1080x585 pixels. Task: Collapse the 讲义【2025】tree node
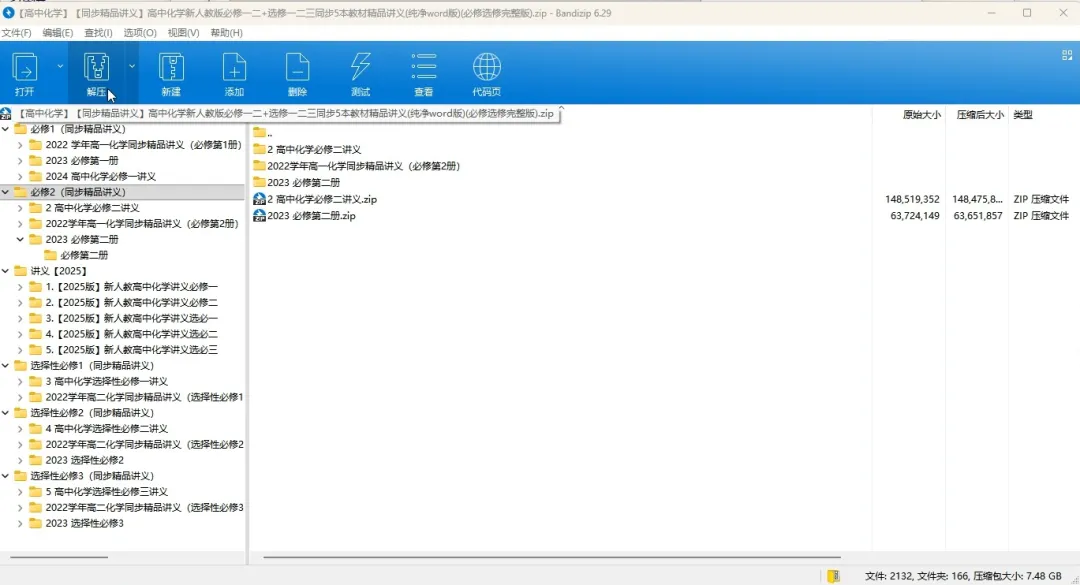(x=6, y=271)
